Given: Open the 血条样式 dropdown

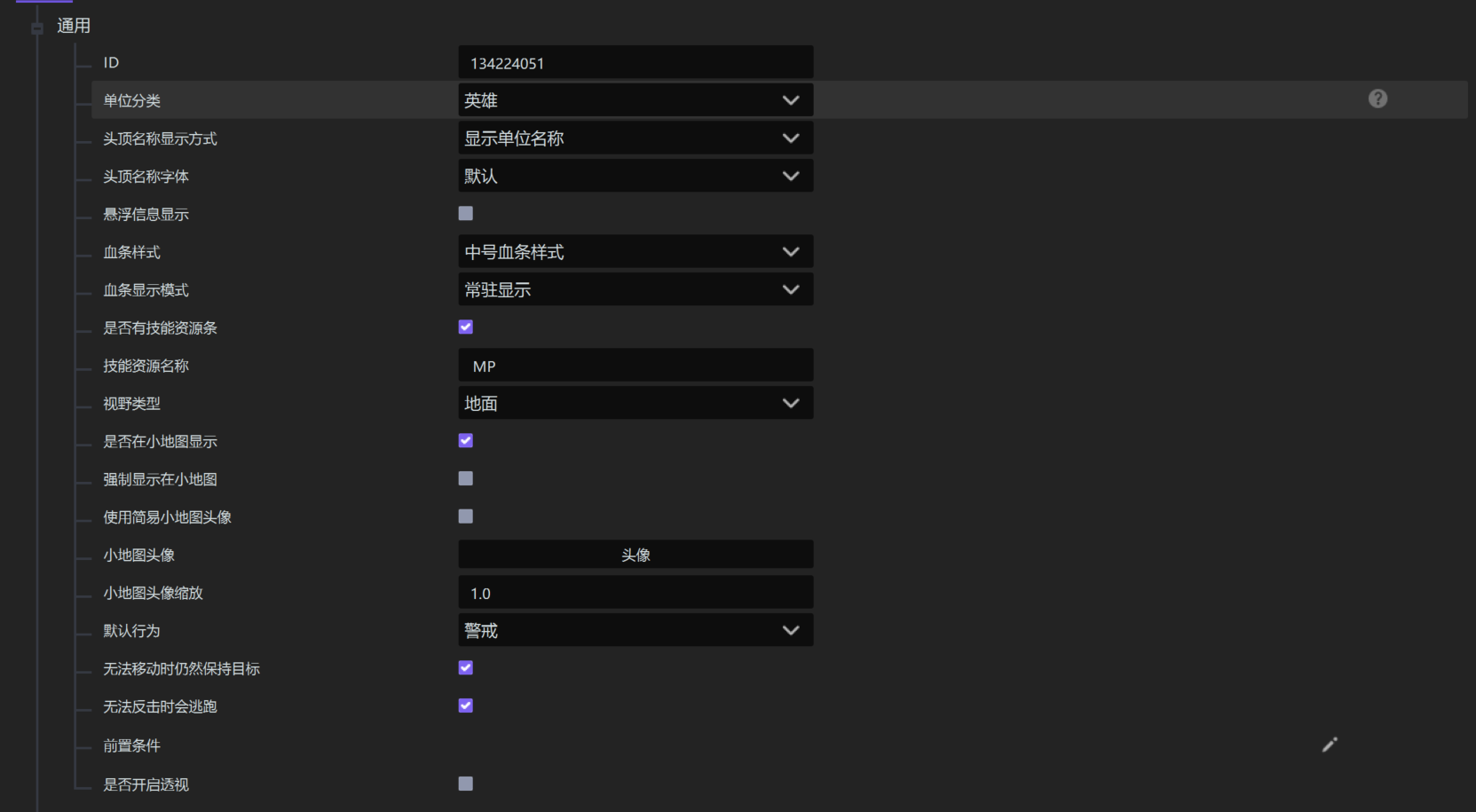Looking at the screenshot, I should coord(635,252).
